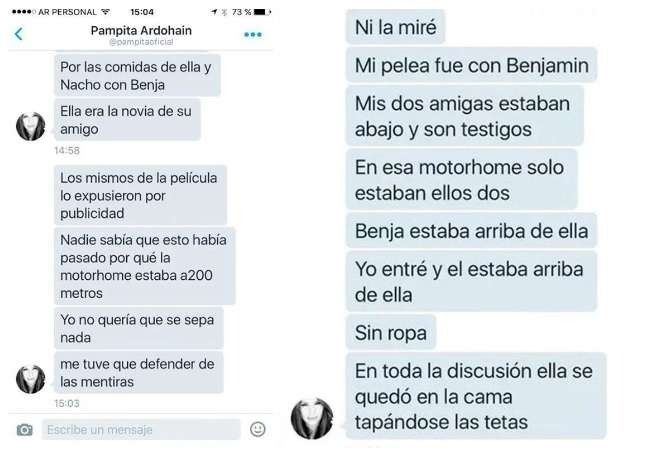Tap the 15:04 status bar clock

142,12
